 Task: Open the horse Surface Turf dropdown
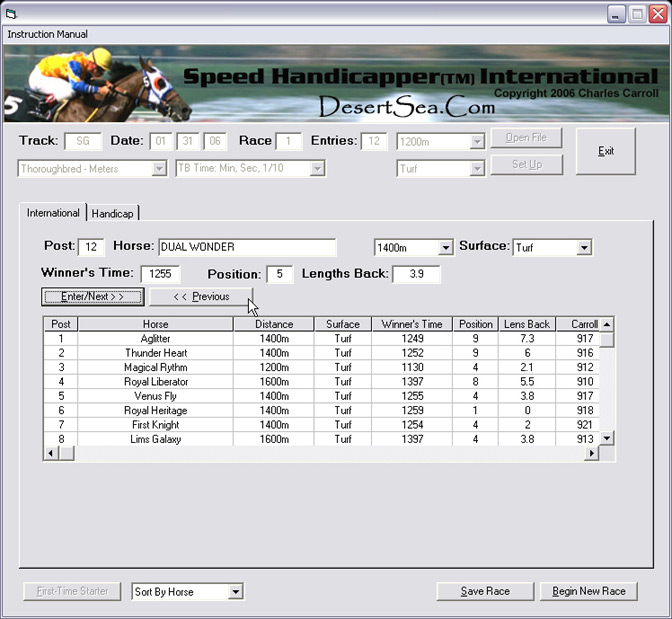pyautogui.click(x=584, y=247)
